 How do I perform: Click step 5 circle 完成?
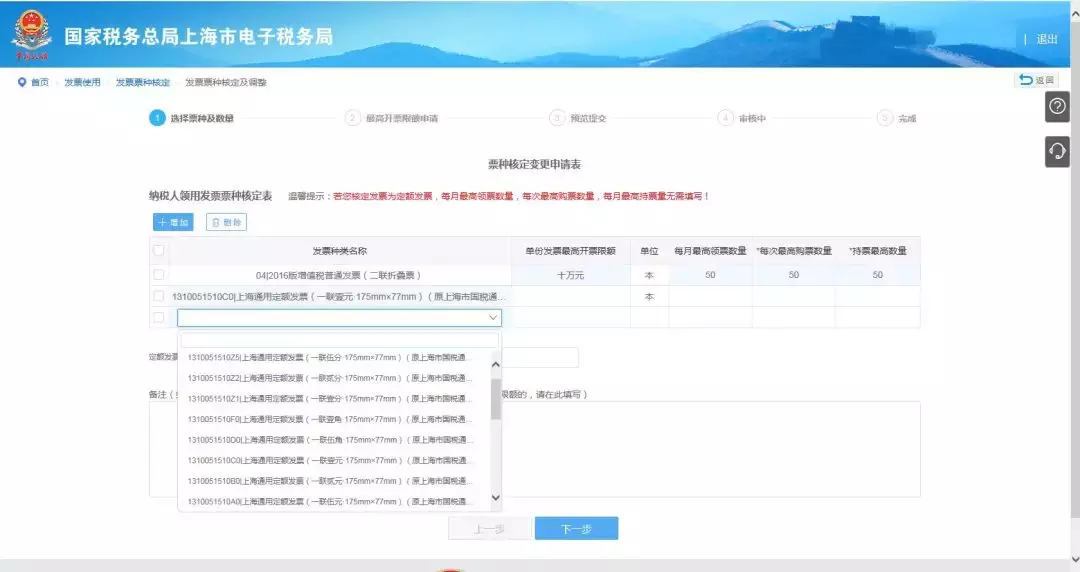[x=885, y=118]
